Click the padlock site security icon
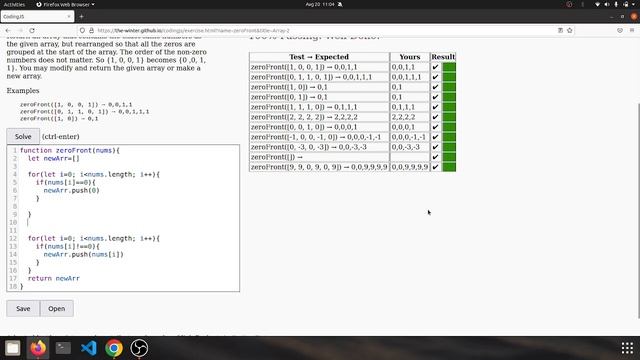Screen dimensions: 640x360 pyautogui.click(x=91, y=31)
